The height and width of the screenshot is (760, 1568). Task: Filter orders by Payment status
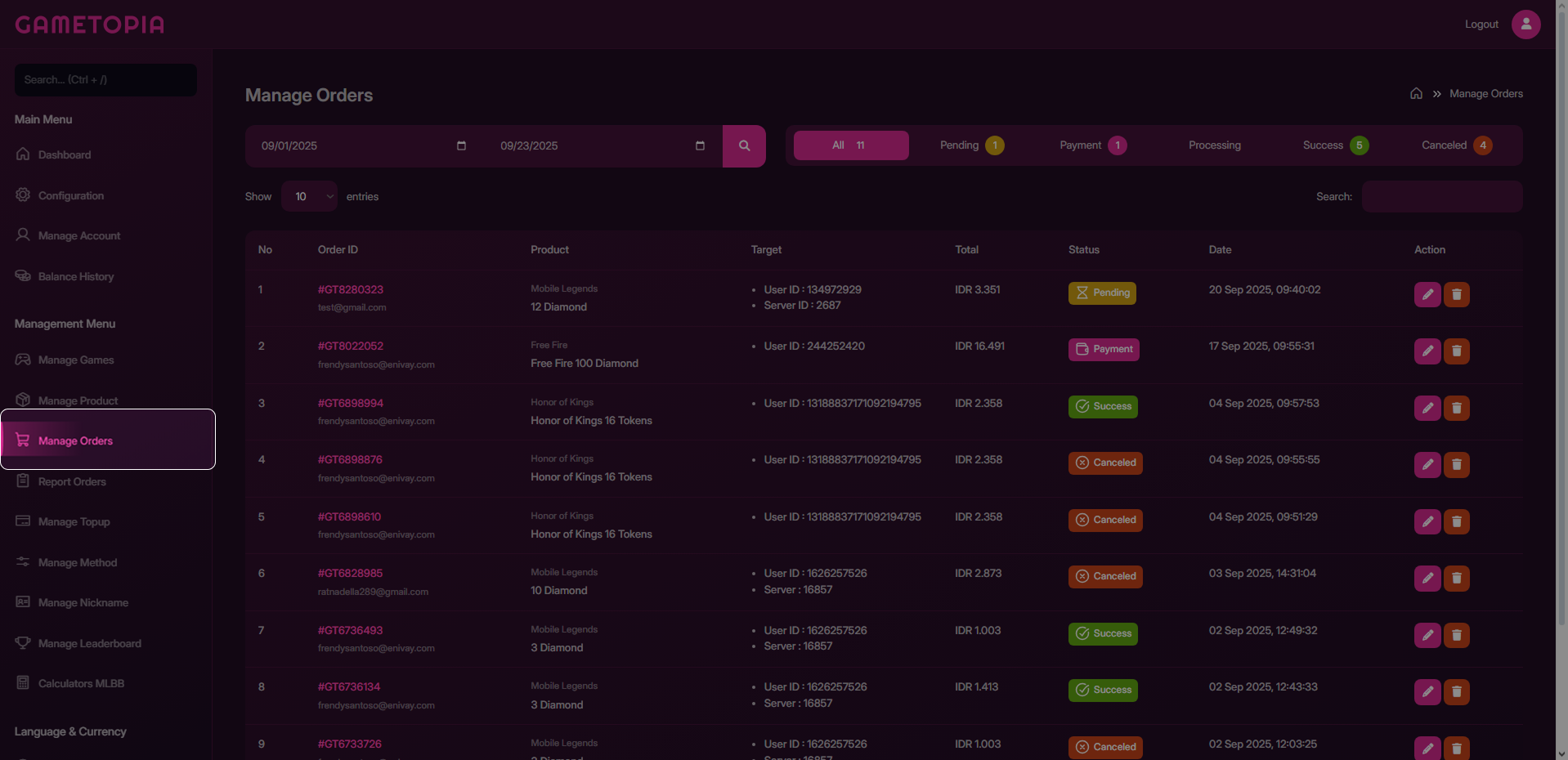click(1093, 145)
